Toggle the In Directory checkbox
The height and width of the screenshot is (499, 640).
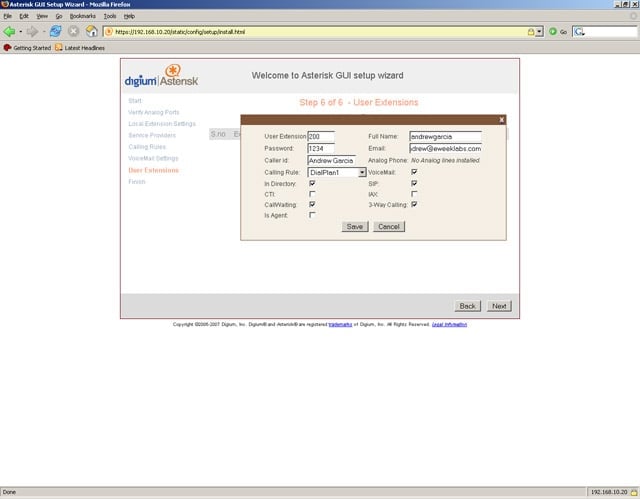[312, 183]
